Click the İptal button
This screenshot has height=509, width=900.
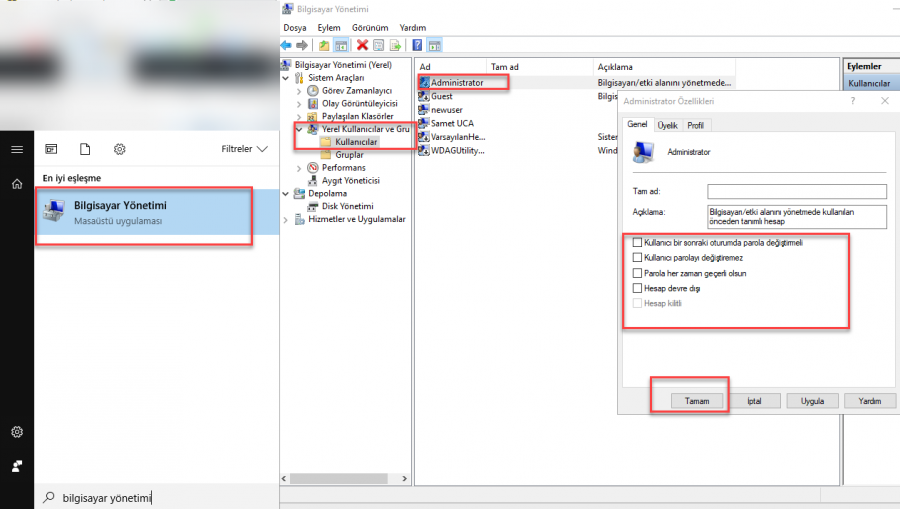[x=754, y=401]
